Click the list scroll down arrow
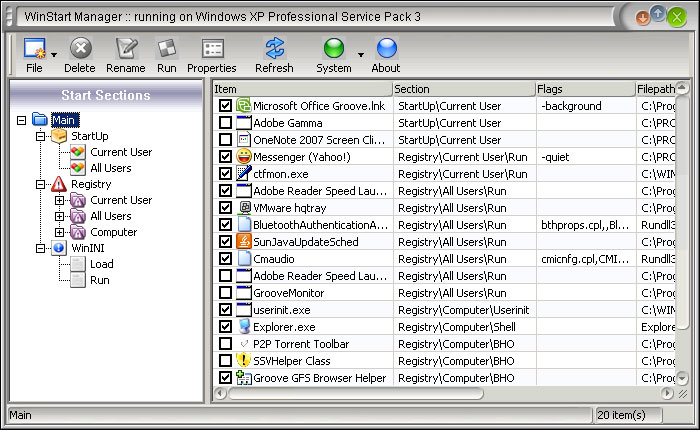 (682, 379)
